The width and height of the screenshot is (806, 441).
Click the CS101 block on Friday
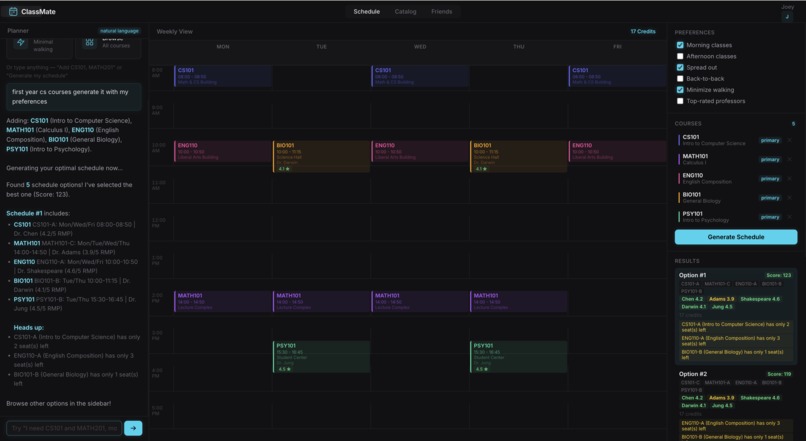617,76
